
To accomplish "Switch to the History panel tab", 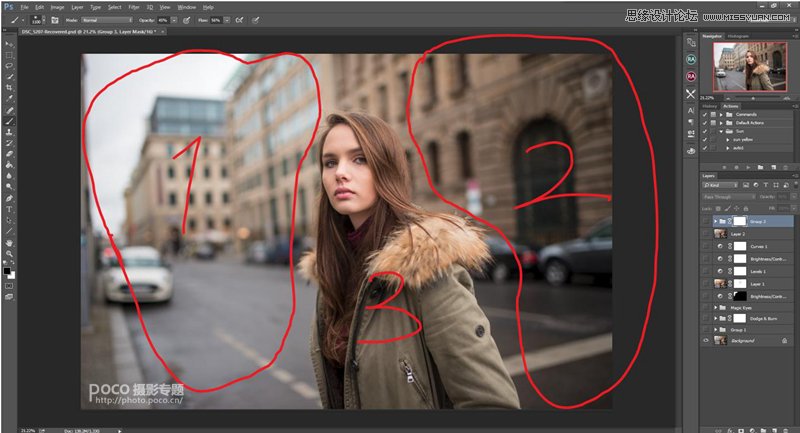I will 708,104.
